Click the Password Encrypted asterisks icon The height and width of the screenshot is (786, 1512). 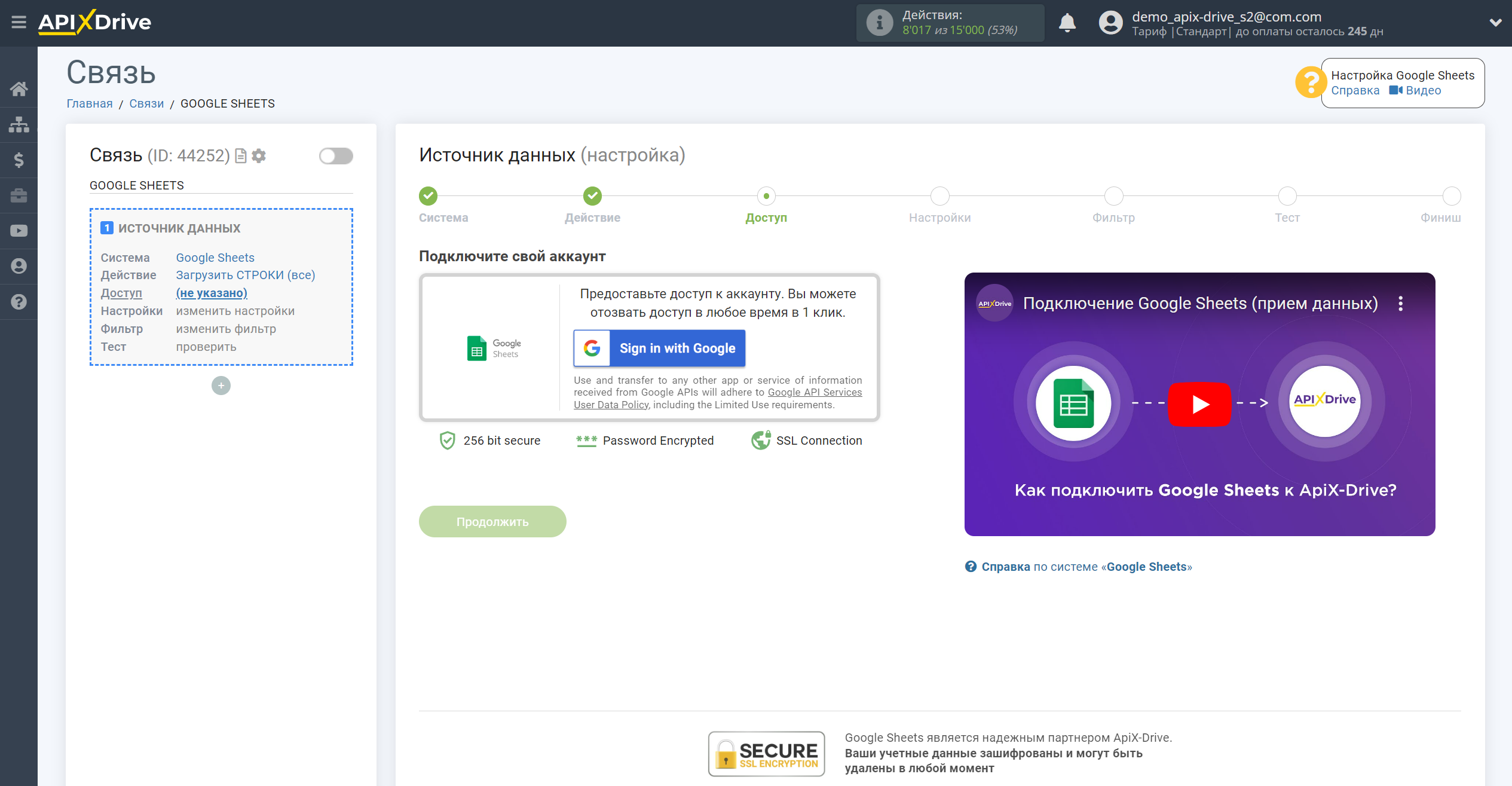(x=586, y=441)
